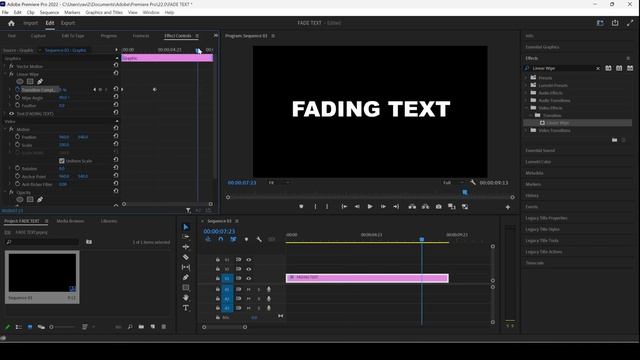Toggle animation stopwatch for Feather
640x360 pixels.
[18, 105]
